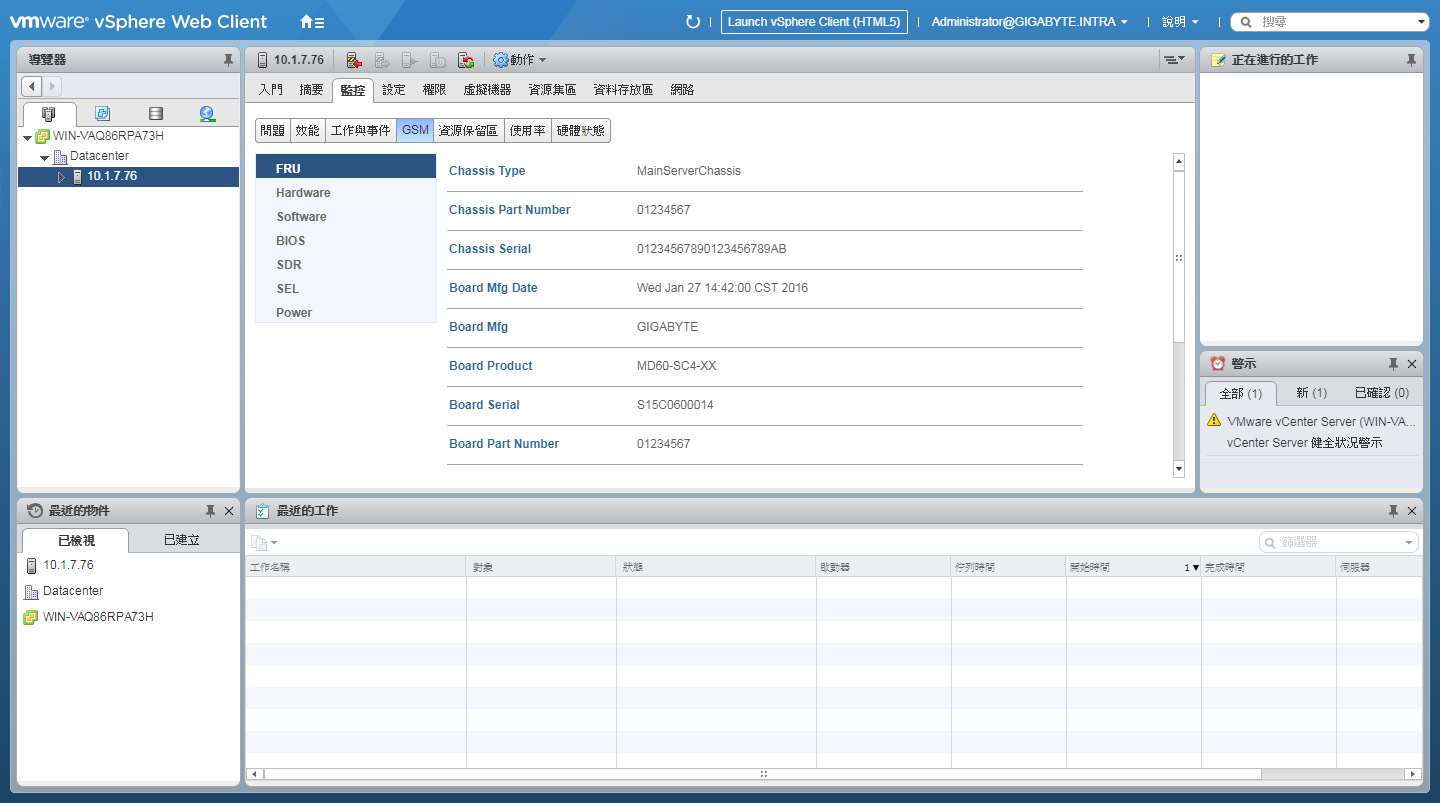1440x803 pixels.
Task: Open the 說明 help dropdown
Action: [1180, 21]
